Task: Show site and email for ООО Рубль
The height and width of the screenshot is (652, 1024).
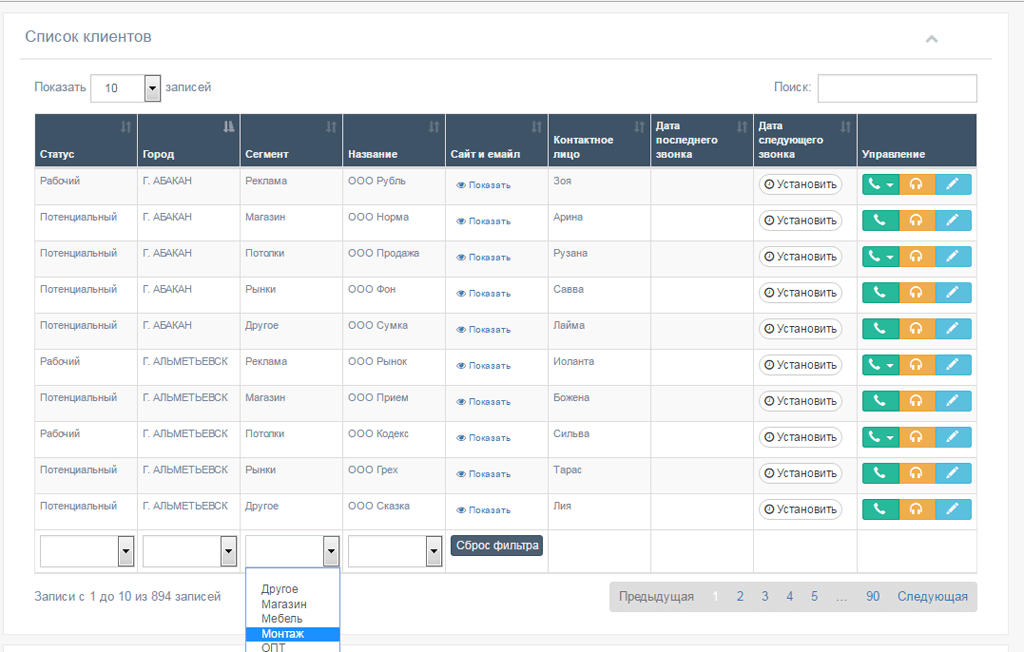Action: (x=483, y=186)
